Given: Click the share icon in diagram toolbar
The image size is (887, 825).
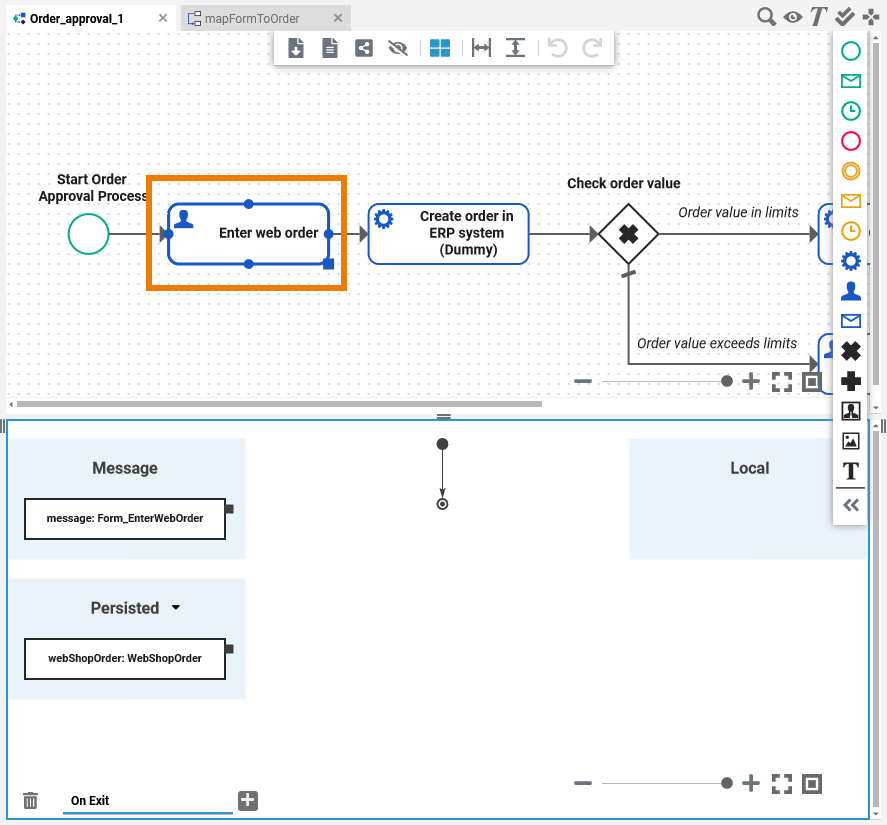Looking at the screenshot, I should click(x=364, y=48).
